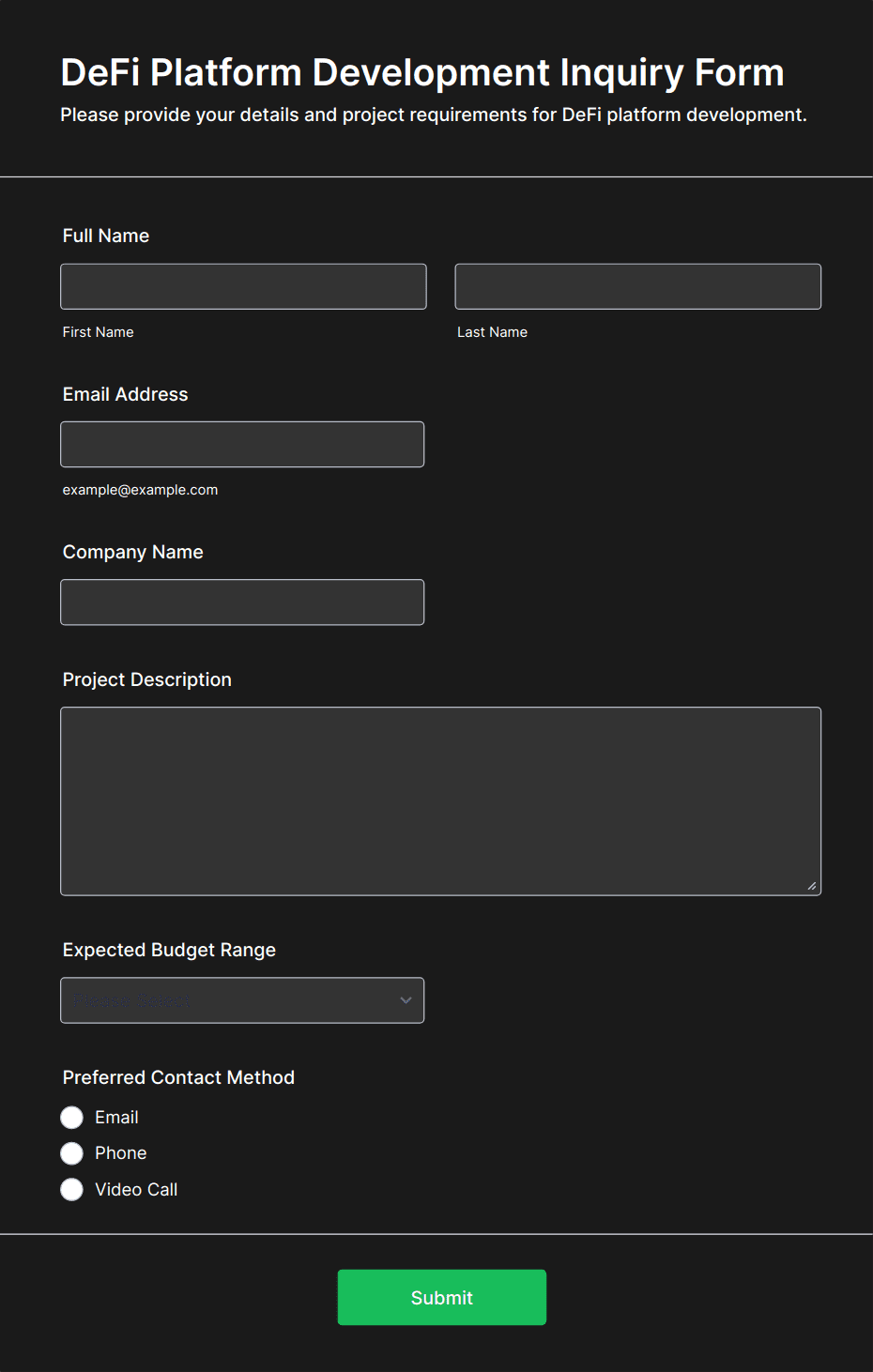Grab the Project Description resize handle
873x1372 pixels.
pyautogui.click(x=811, y=886)
